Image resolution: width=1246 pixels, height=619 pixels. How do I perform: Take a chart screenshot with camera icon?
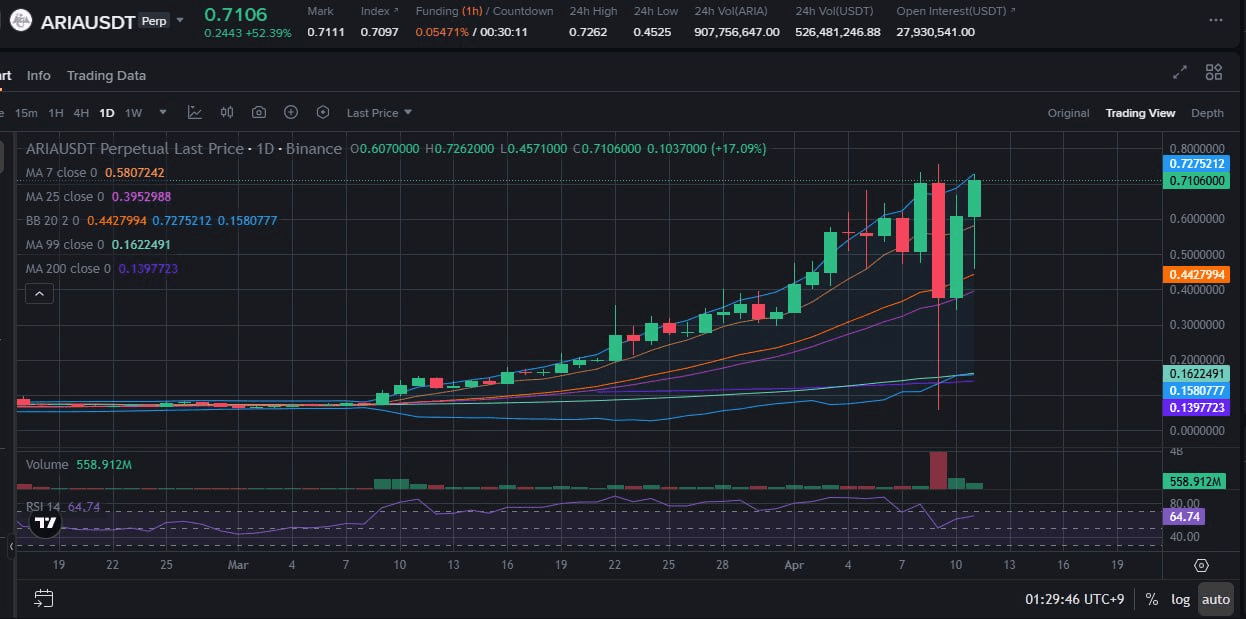(258, 112)
